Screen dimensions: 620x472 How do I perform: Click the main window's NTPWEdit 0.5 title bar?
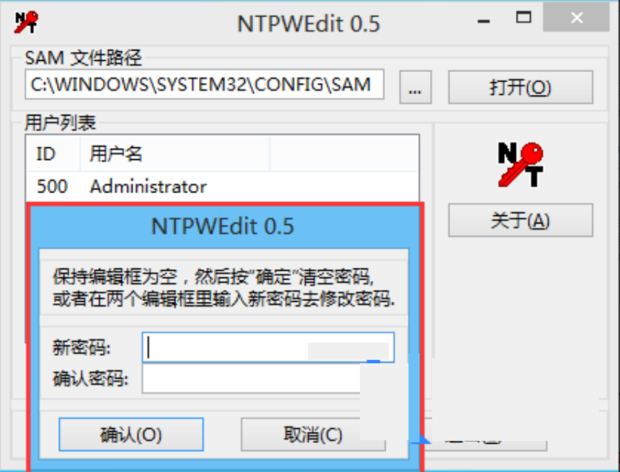coord(309,24)
